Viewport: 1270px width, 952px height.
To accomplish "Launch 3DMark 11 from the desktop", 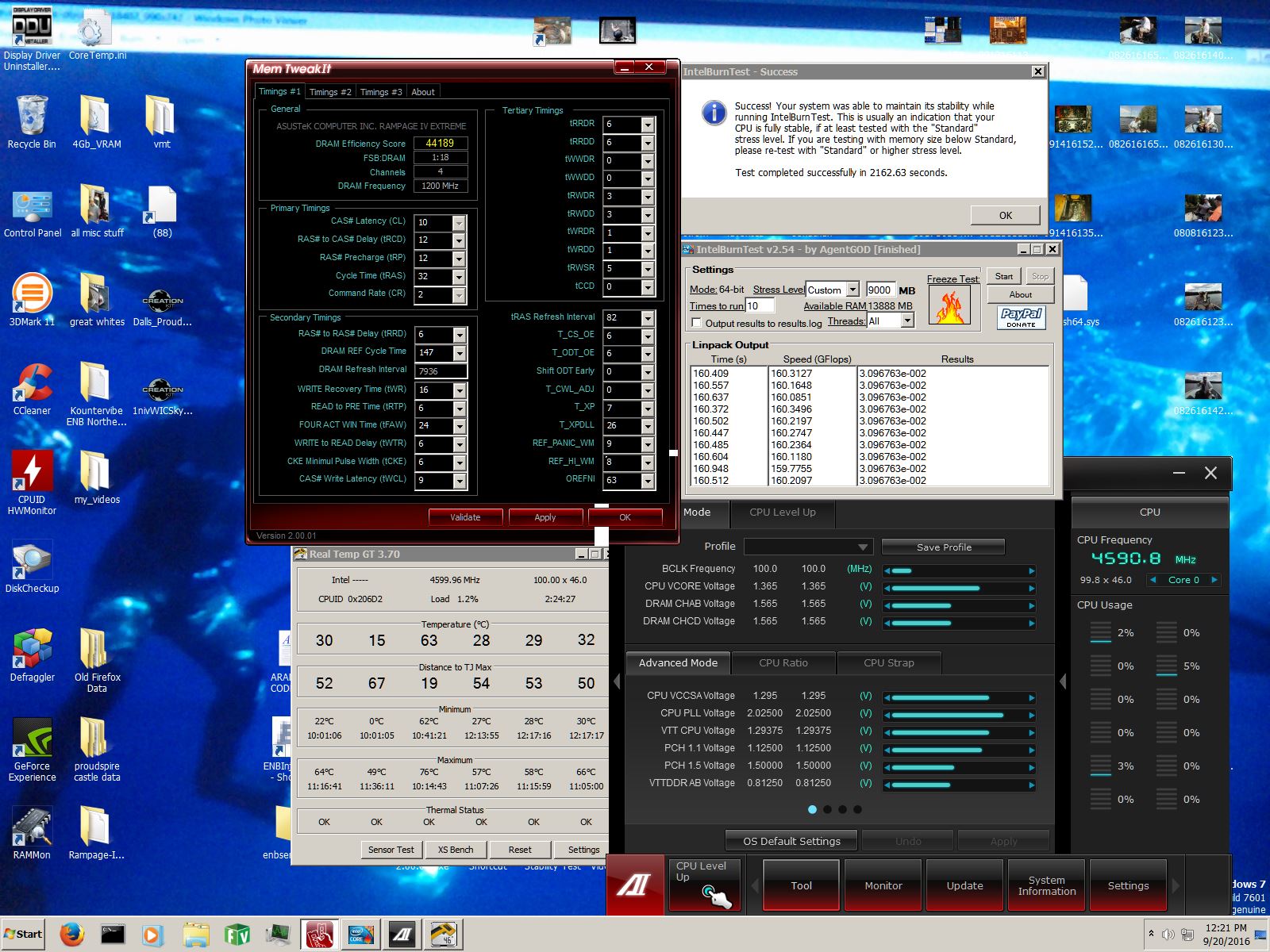I will click(32, 300).
